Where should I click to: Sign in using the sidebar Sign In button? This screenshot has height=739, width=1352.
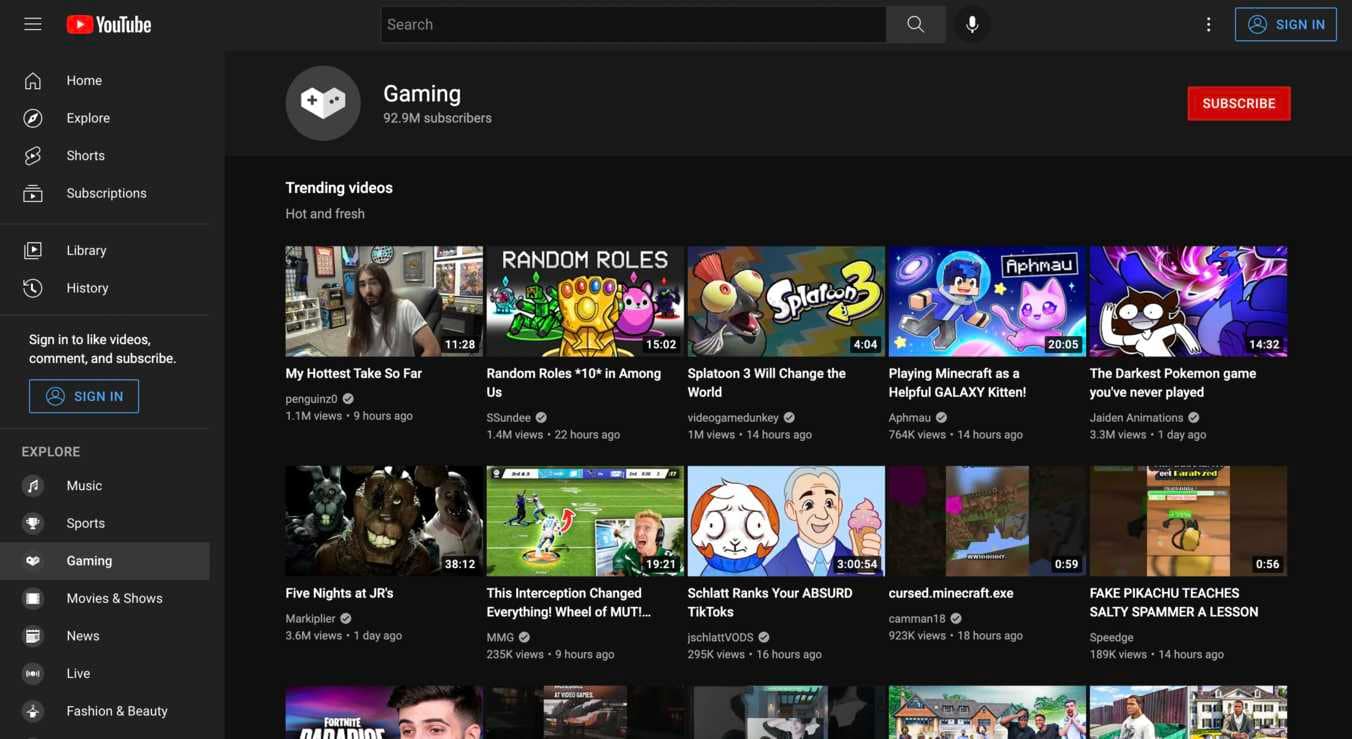pos(83,396)
